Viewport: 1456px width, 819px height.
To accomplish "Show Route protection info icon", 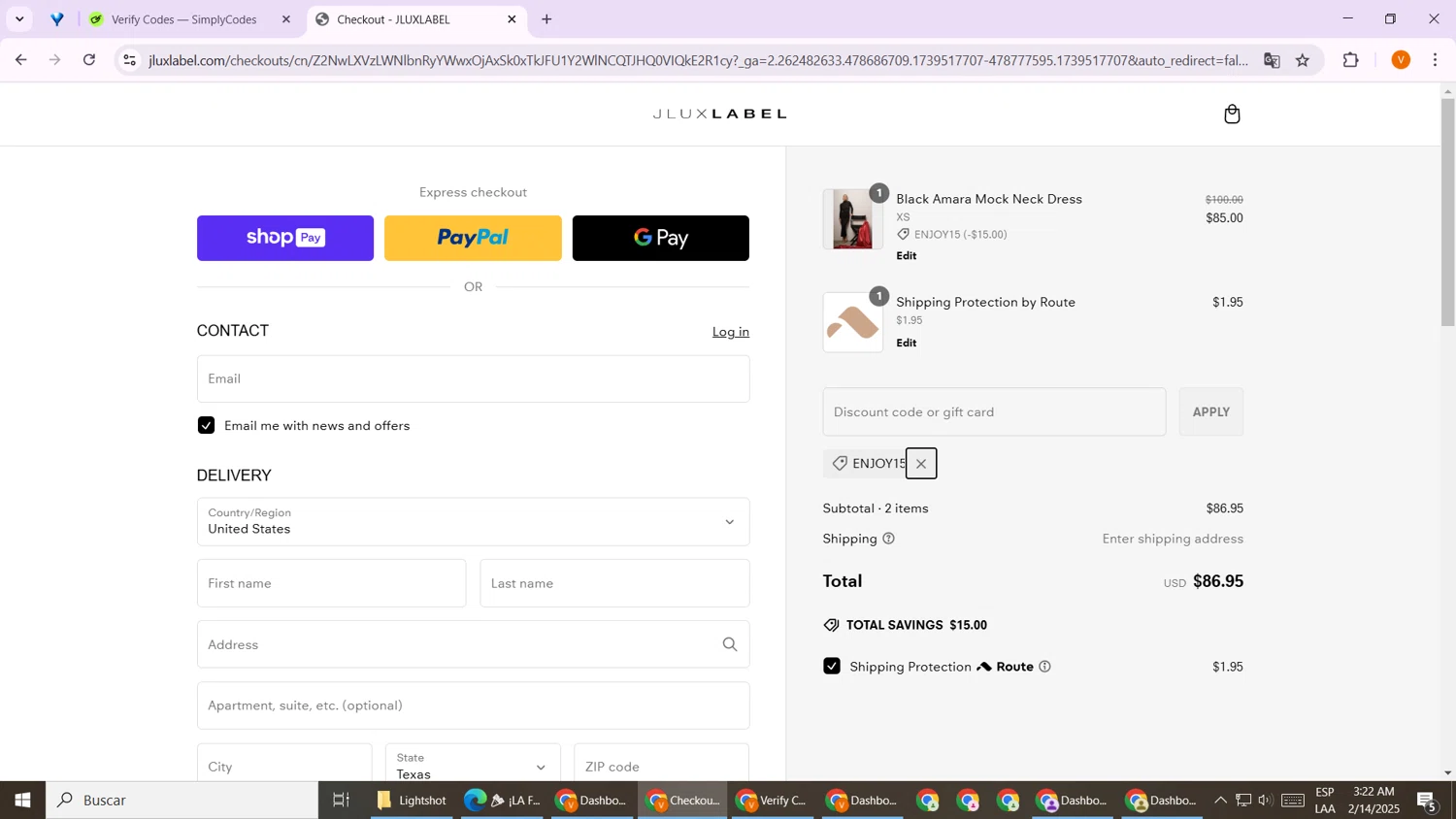I will (x=1044, y=667).
